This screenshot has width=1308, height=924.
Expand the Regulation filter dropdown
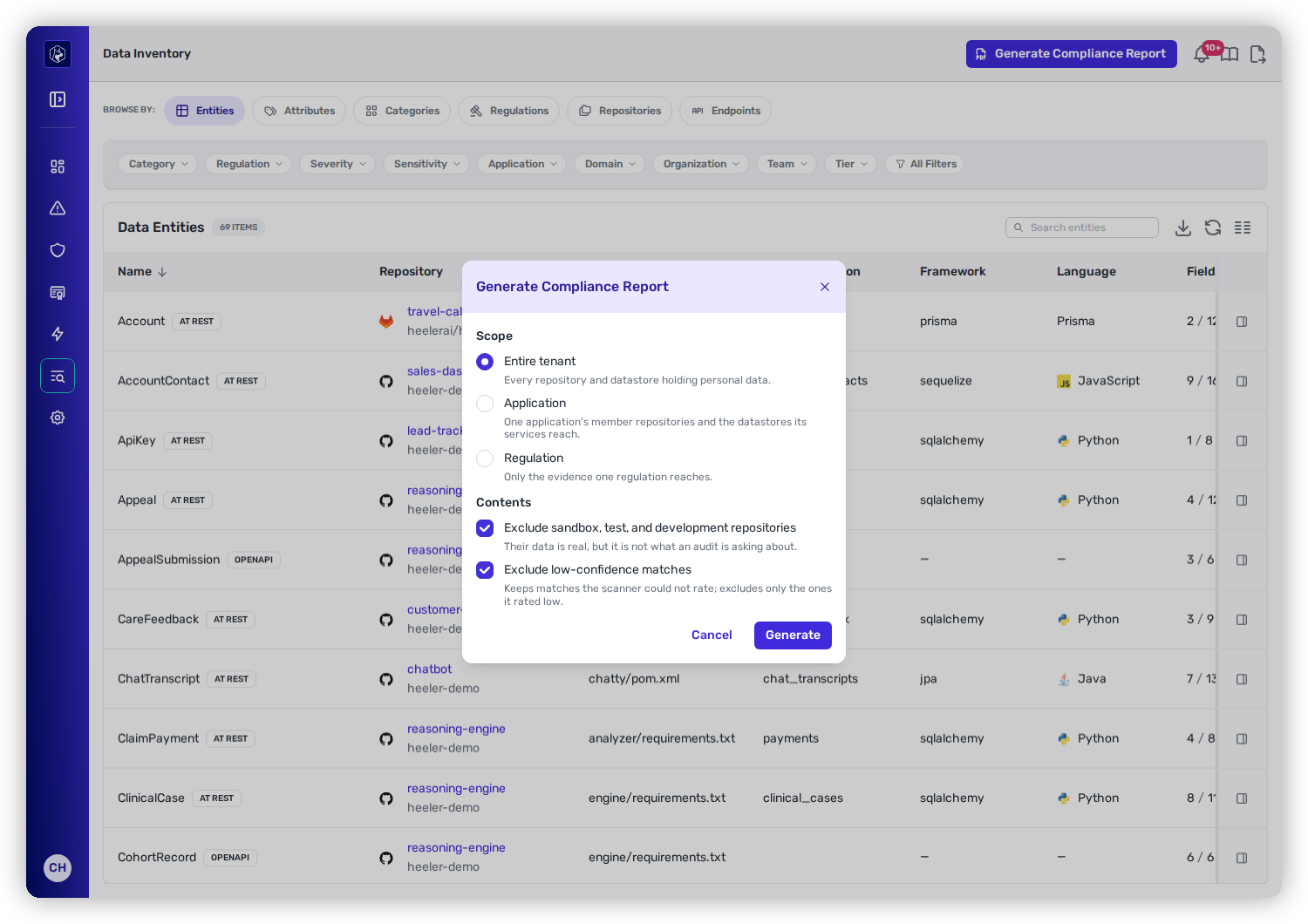[249, 164]
